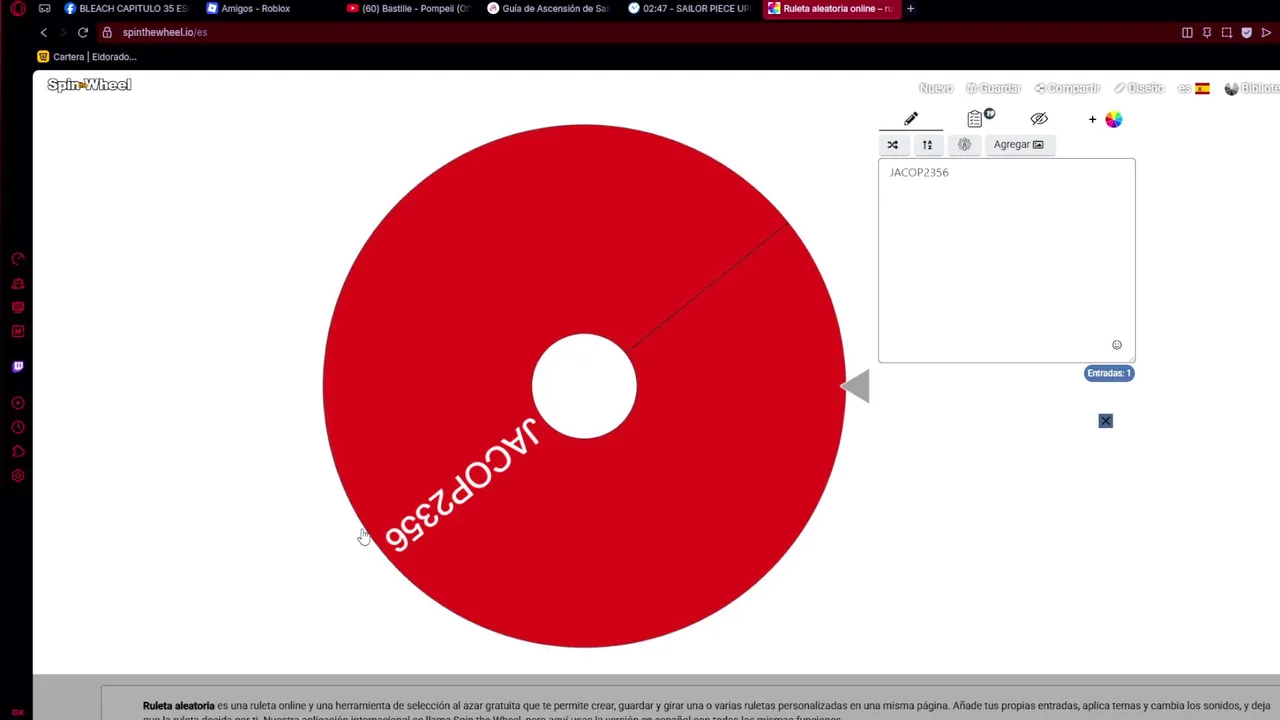Open the send-flow arrow icon
The image size is (1280, 720).
click(1266, 32)
